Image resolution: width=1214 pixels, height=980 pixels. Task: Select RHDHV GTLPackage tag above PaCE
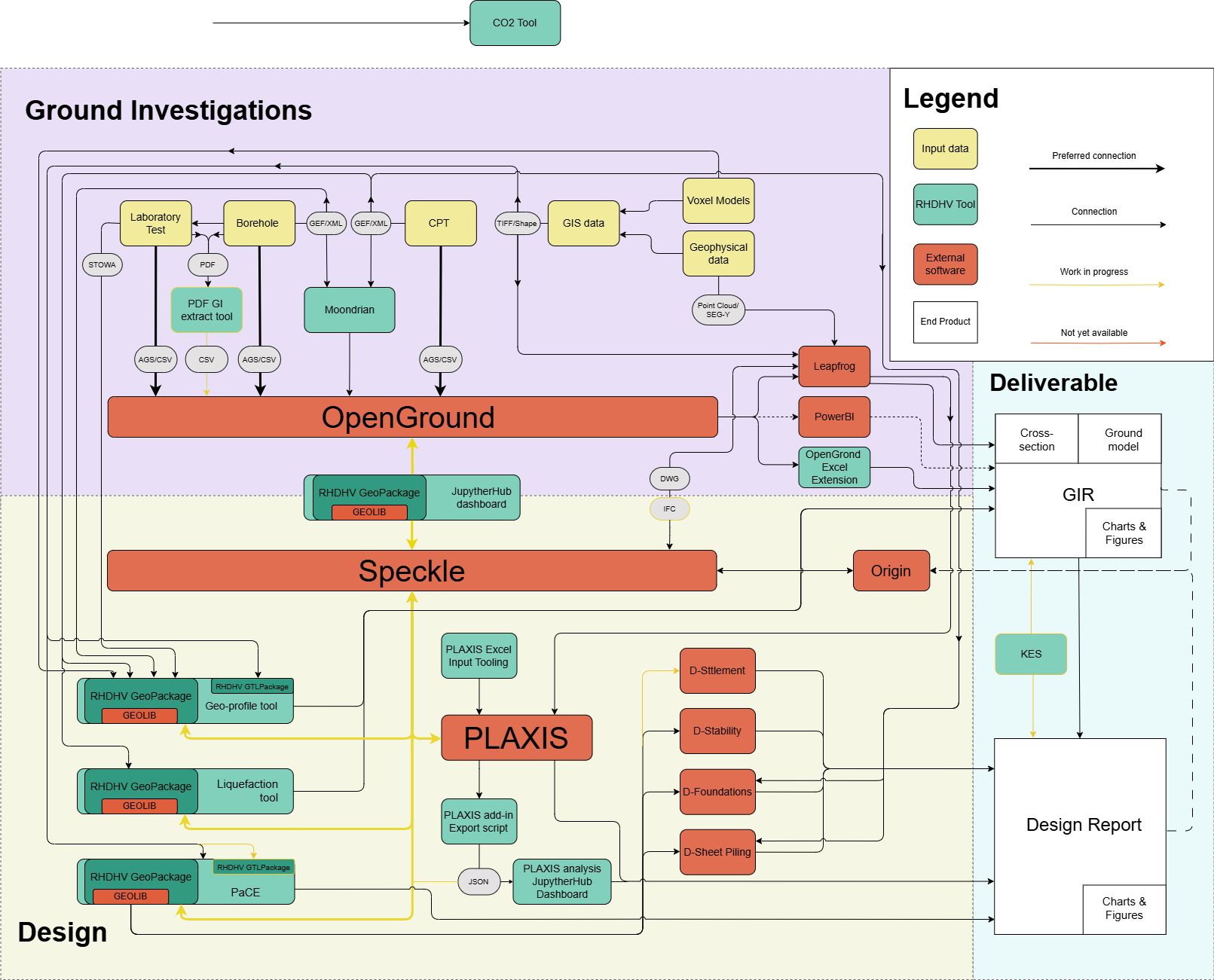pyautogui.click(x=253, y=867)
